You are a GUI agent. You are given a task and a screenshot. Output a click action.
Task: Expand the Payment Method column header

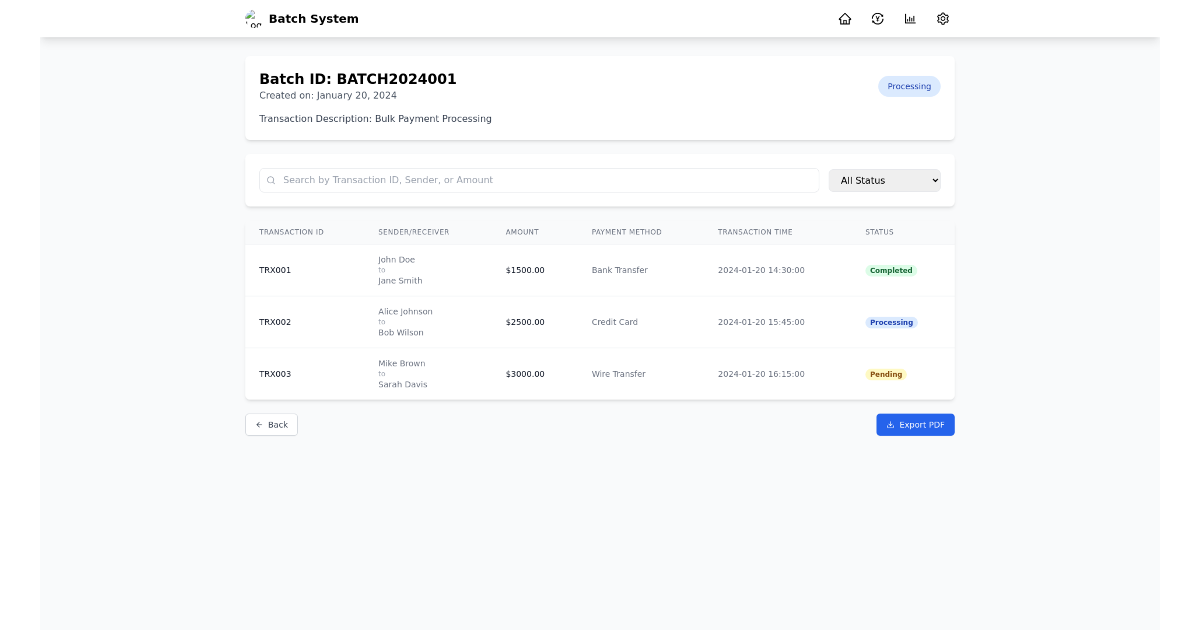tap(625, 231)
